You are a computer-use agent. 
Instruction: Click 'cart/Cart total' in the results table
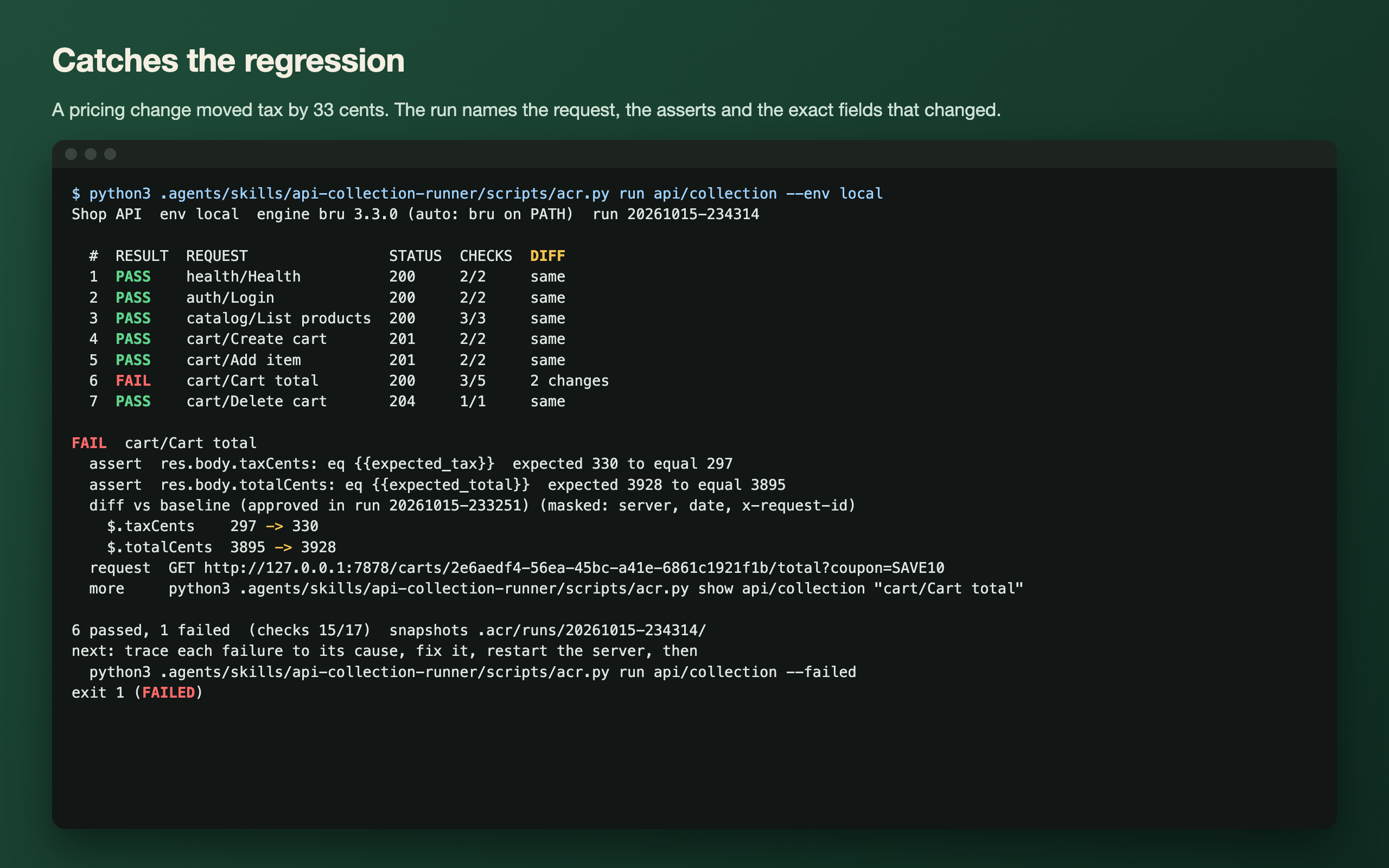point(252,381)
